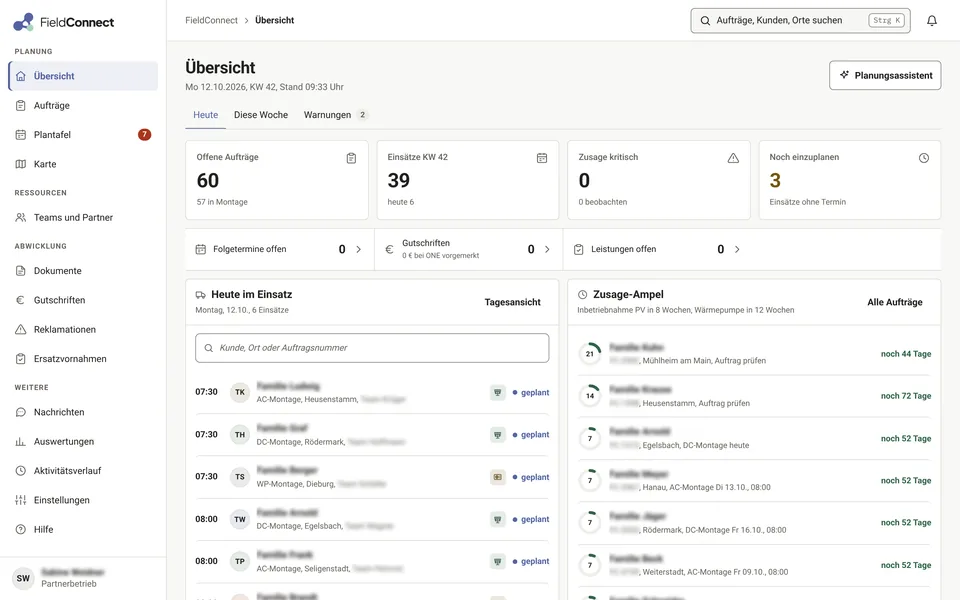Open the Noch einzuplanen 3 card
The image size is (960, 600).
pyautogui.click(x=850, y=180)
